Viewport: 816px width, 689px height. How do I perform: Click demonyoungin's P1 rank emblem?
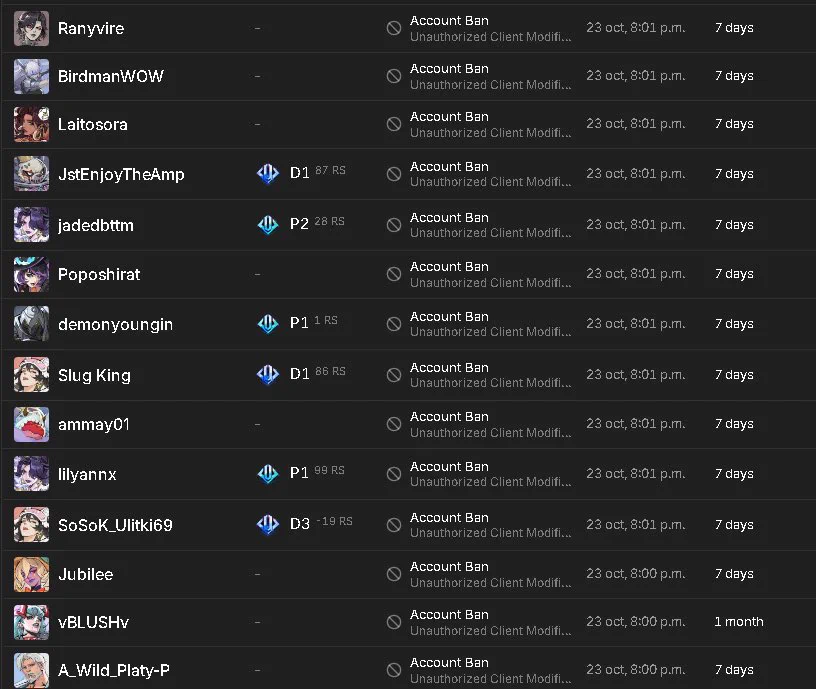coord(268,323)
